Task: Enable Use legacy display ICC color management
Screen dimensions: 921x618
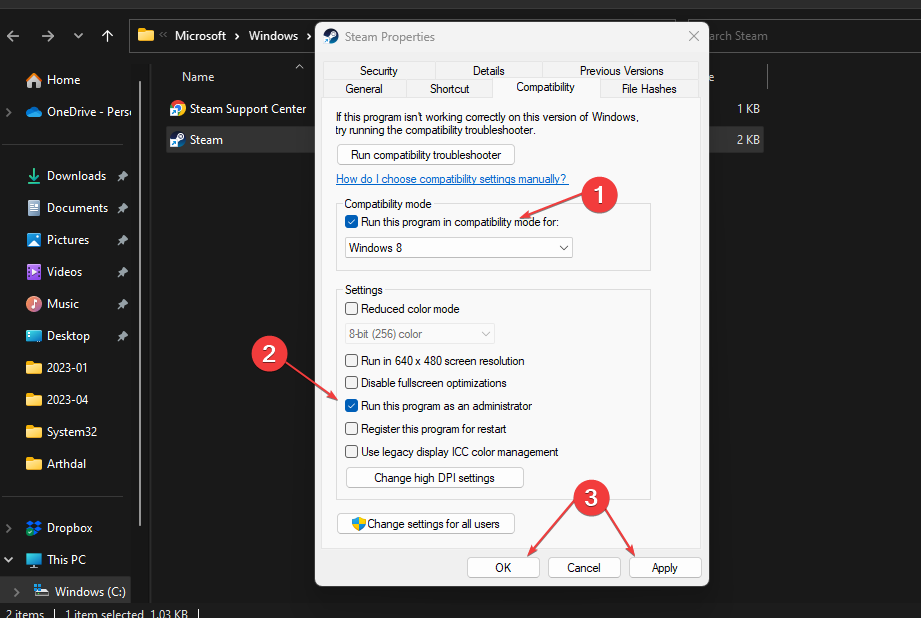Action: 351,452
